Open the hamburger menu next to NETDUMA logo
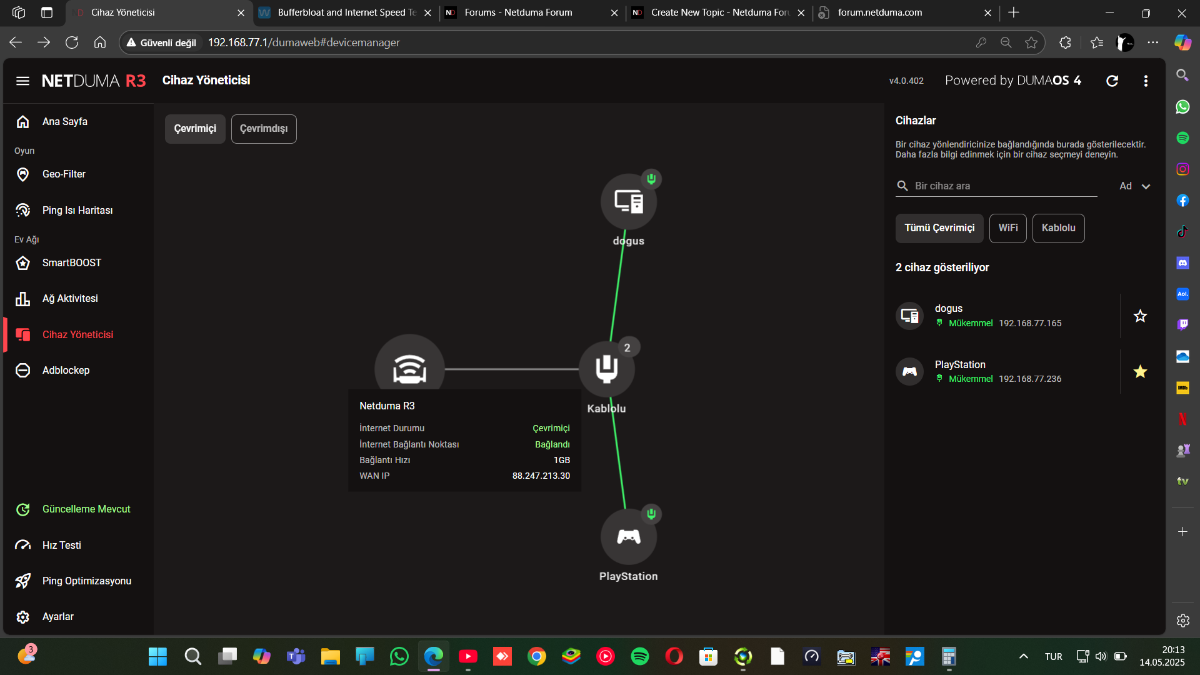 click(23, 81)
